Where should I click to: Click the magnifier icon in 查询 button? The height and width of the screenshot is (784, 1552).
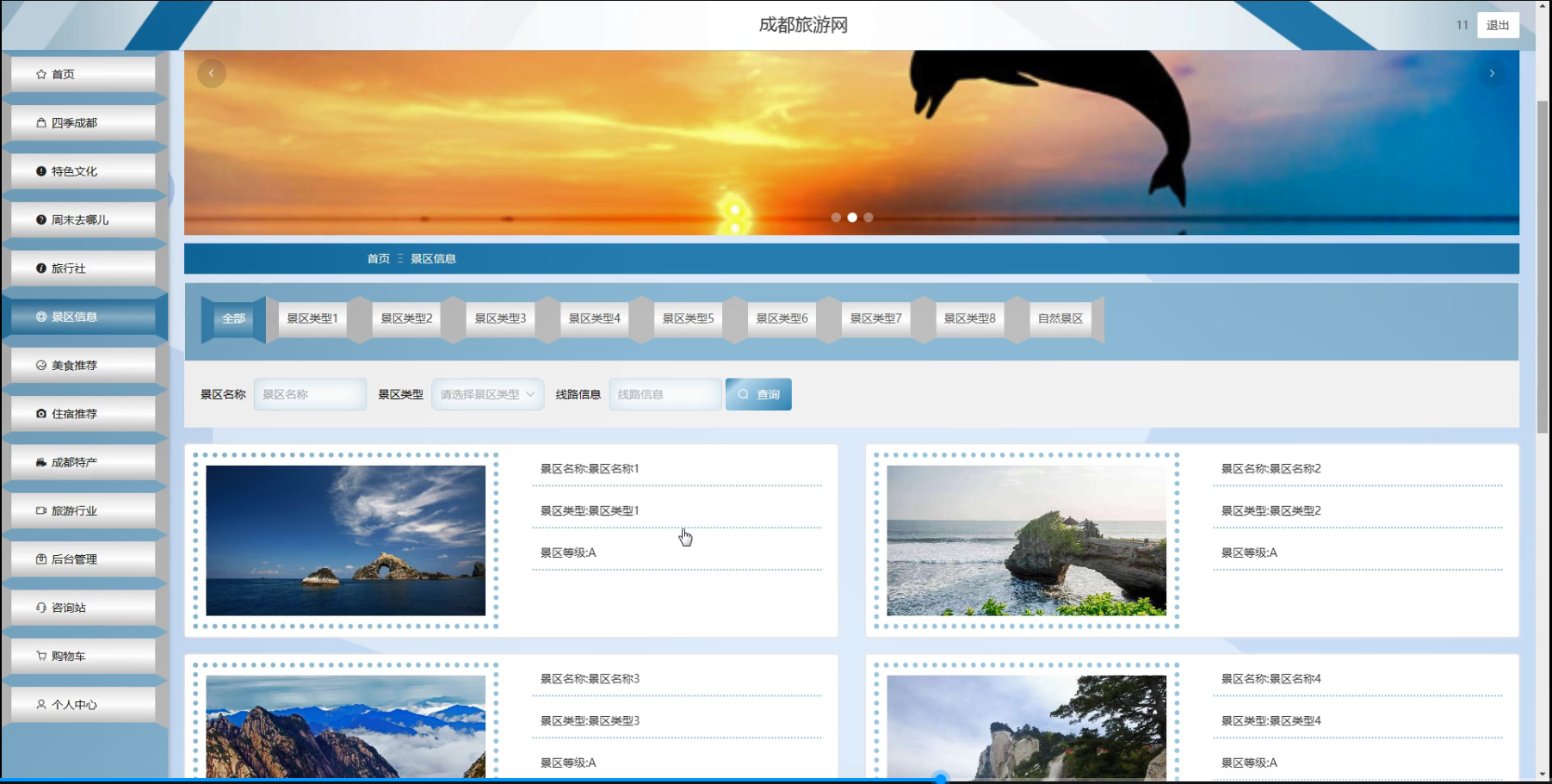click(743, 394)
